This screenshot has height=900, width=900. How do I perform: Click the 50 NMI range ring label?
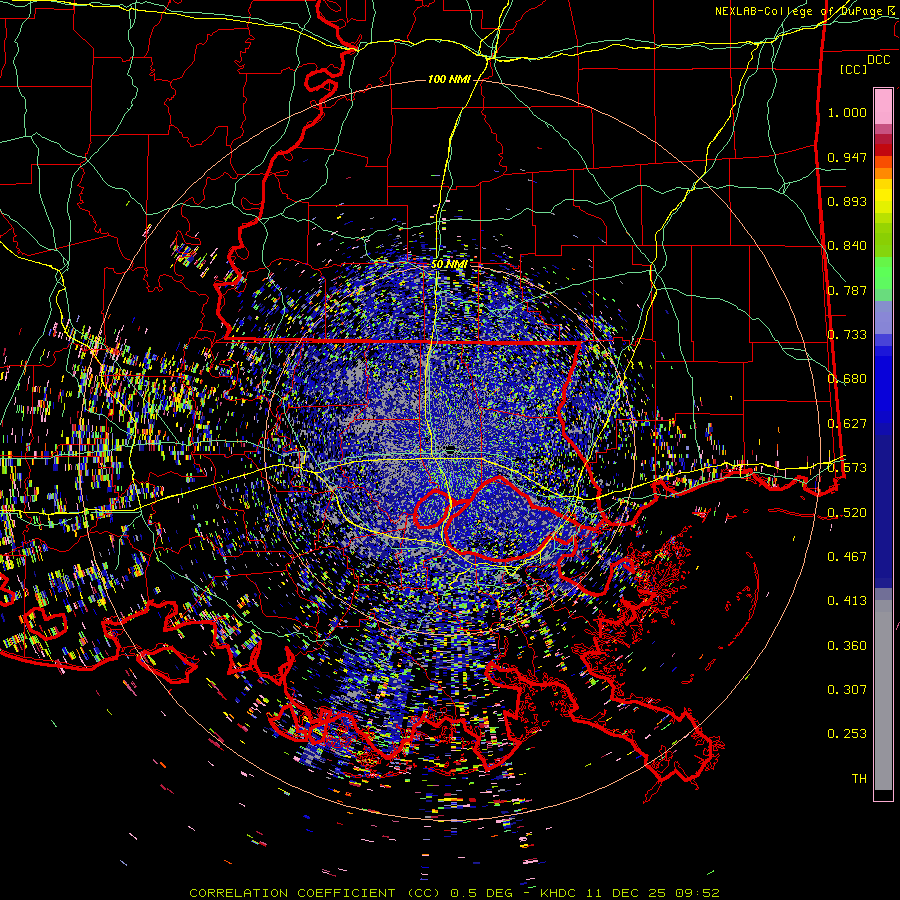449,264
